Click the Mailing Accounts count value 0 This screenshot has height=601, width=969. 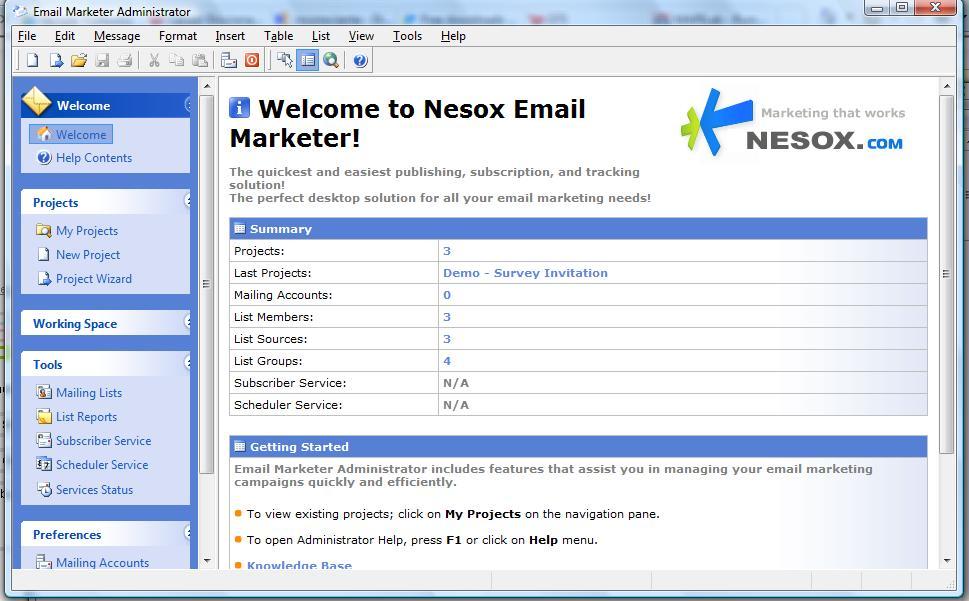pos(447,295)
